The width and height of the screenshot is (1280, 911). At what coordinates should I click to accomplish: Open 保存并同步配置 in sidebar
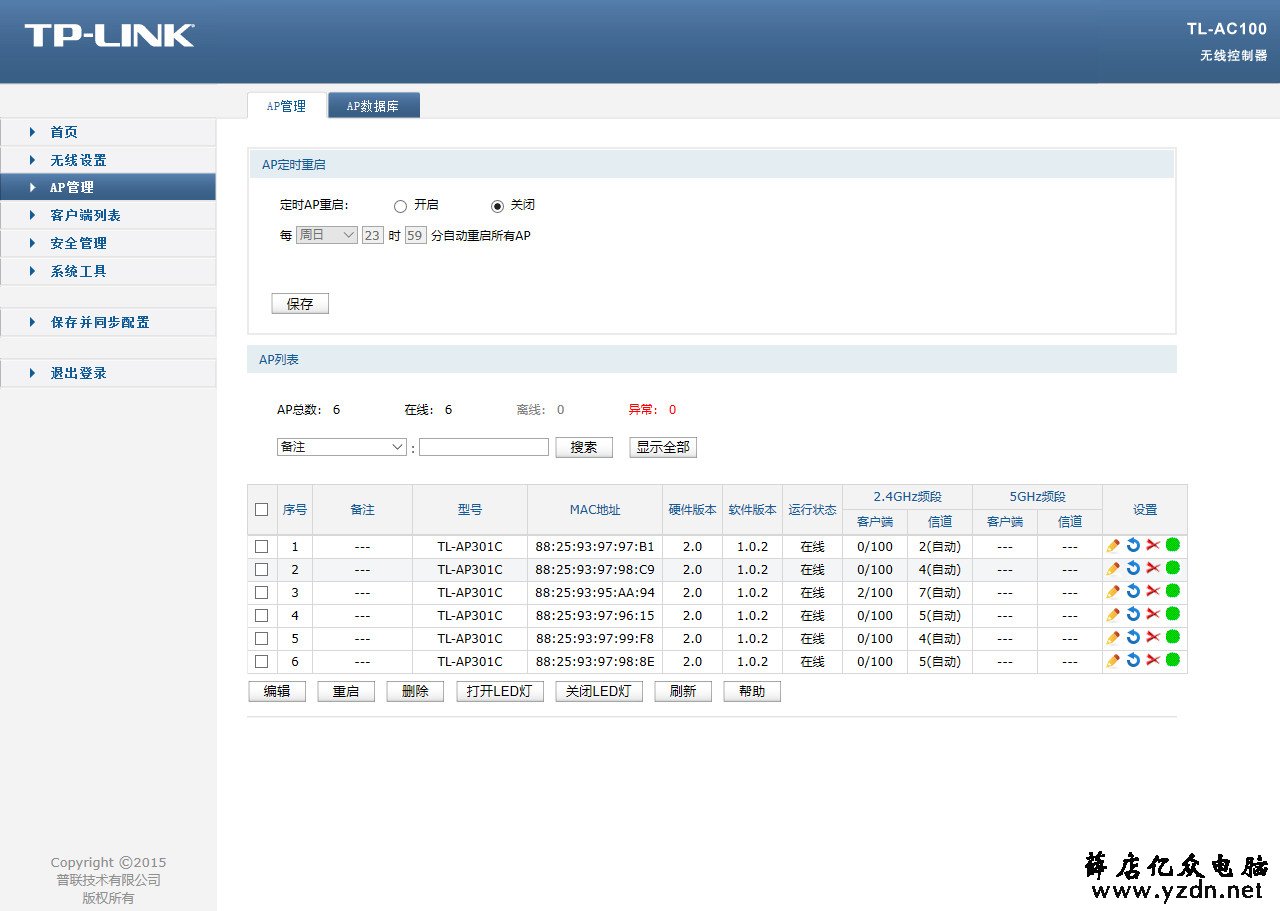(107, 322)
